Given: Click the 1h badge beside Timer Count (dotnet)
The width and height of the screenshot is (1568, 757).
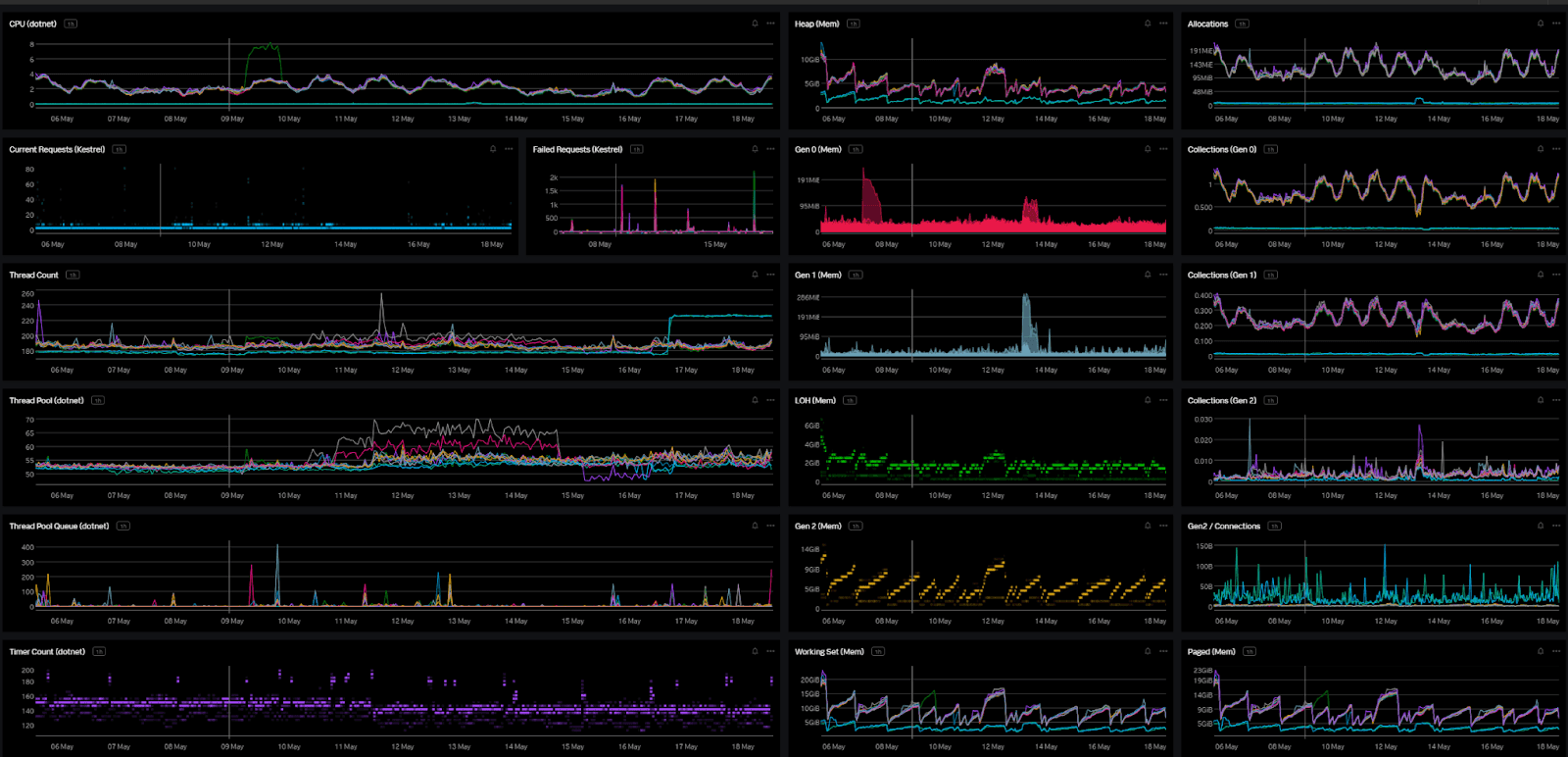Looking at the screenshot, I should 99,651.
